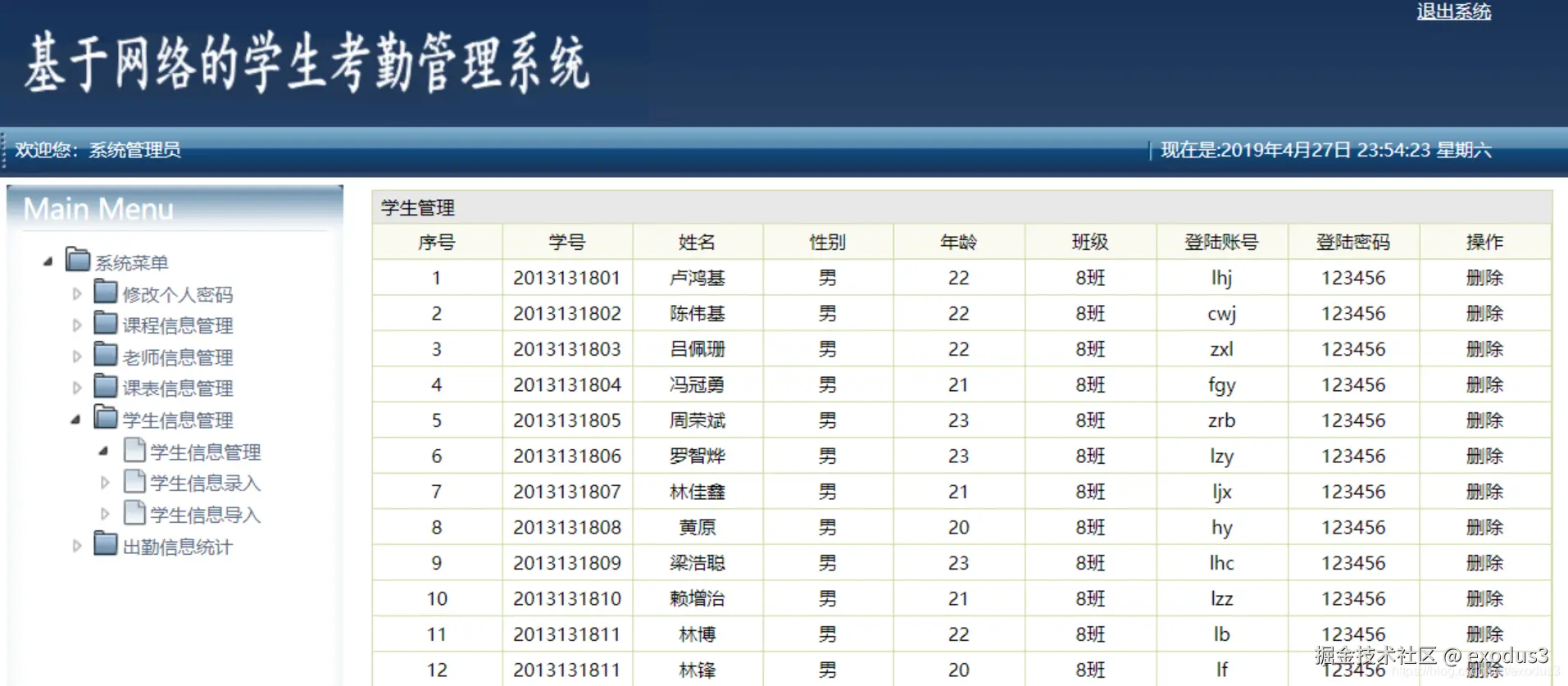
Task: Open 课程信息管理 menu item
Action: 178,325
